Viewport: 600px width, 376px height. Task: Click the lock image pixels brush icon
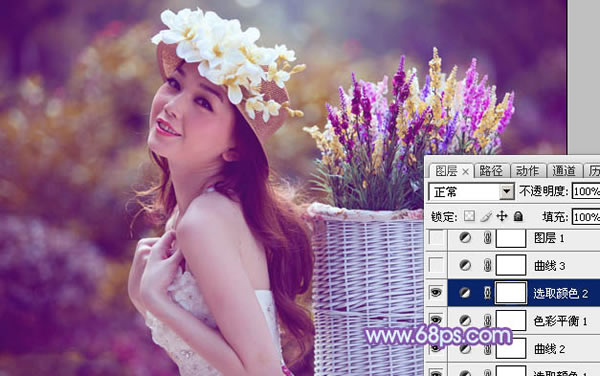click(486, 216)
